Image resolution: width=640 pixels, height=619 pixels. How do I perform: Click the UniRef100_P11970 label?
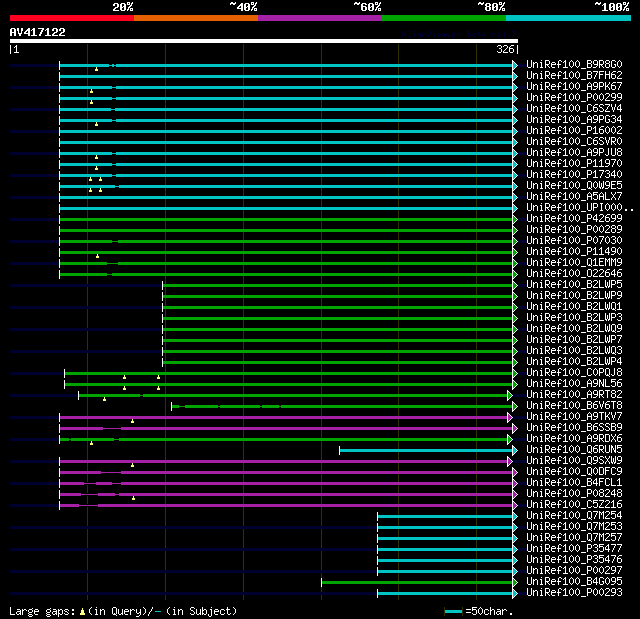pyautogui.click(x=574, y=164)
